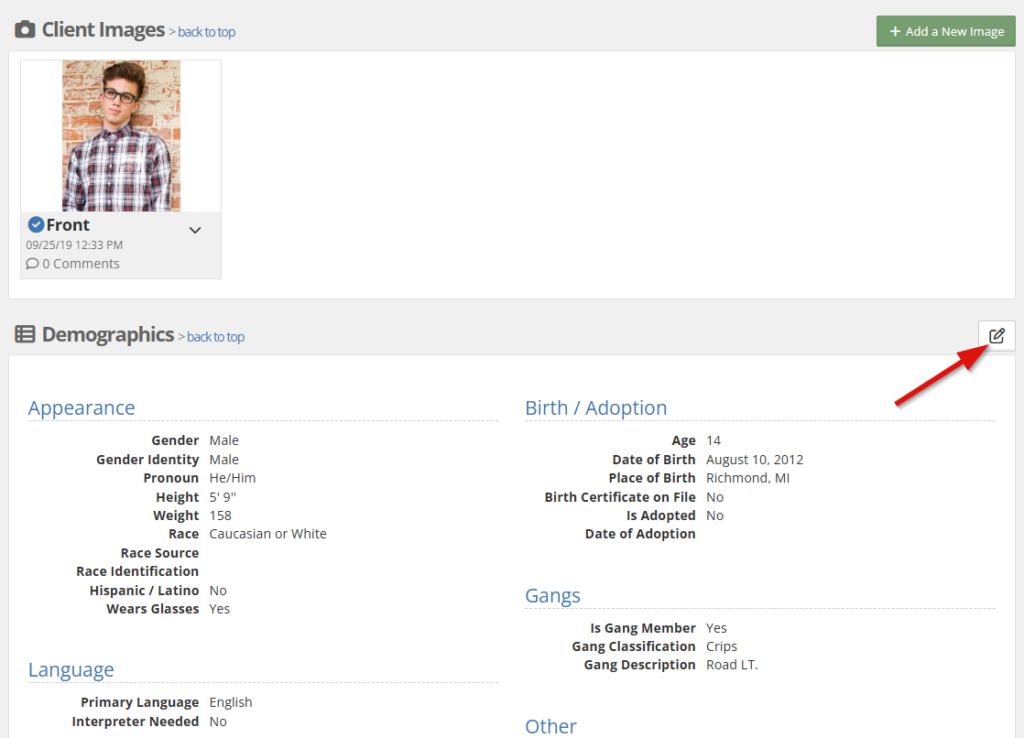Viewport: 1024px width, 738px height.
Task: Click Primary Language value English
Action: [231, 702]
